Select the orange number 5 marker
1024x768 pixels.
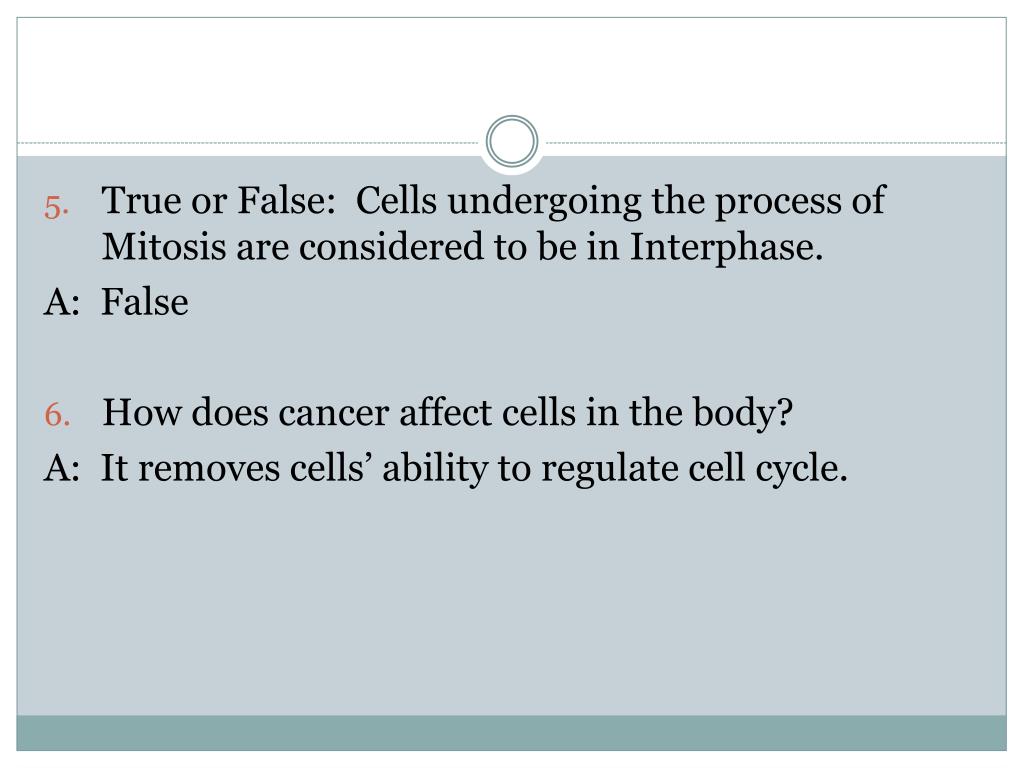pos(57,207)
